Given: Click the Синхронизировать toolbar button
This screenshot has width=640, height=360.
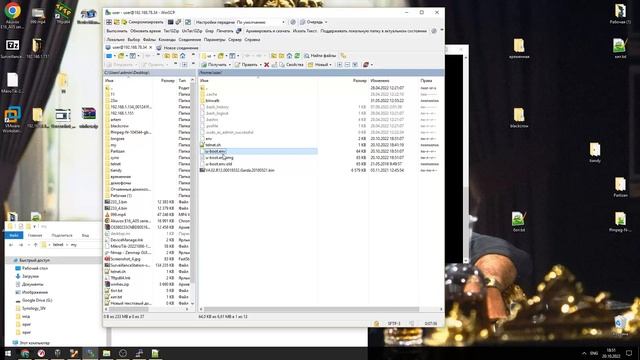Looking at the screenshot, I should pyautogui.click(x=142, y=22).
